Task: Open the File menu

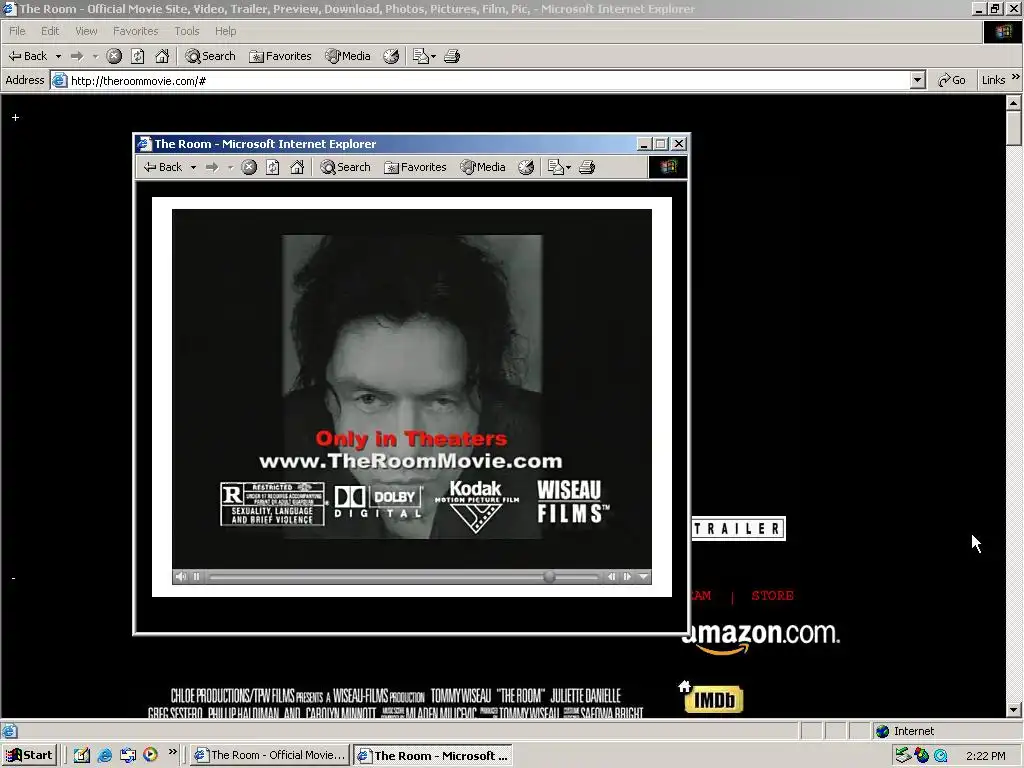Action: [x=17, y=31]
